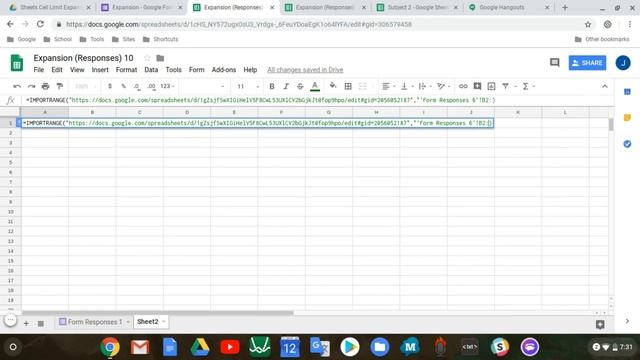Click the Sheets home logo
Screen dimensions: 640x360
[17, 63]
